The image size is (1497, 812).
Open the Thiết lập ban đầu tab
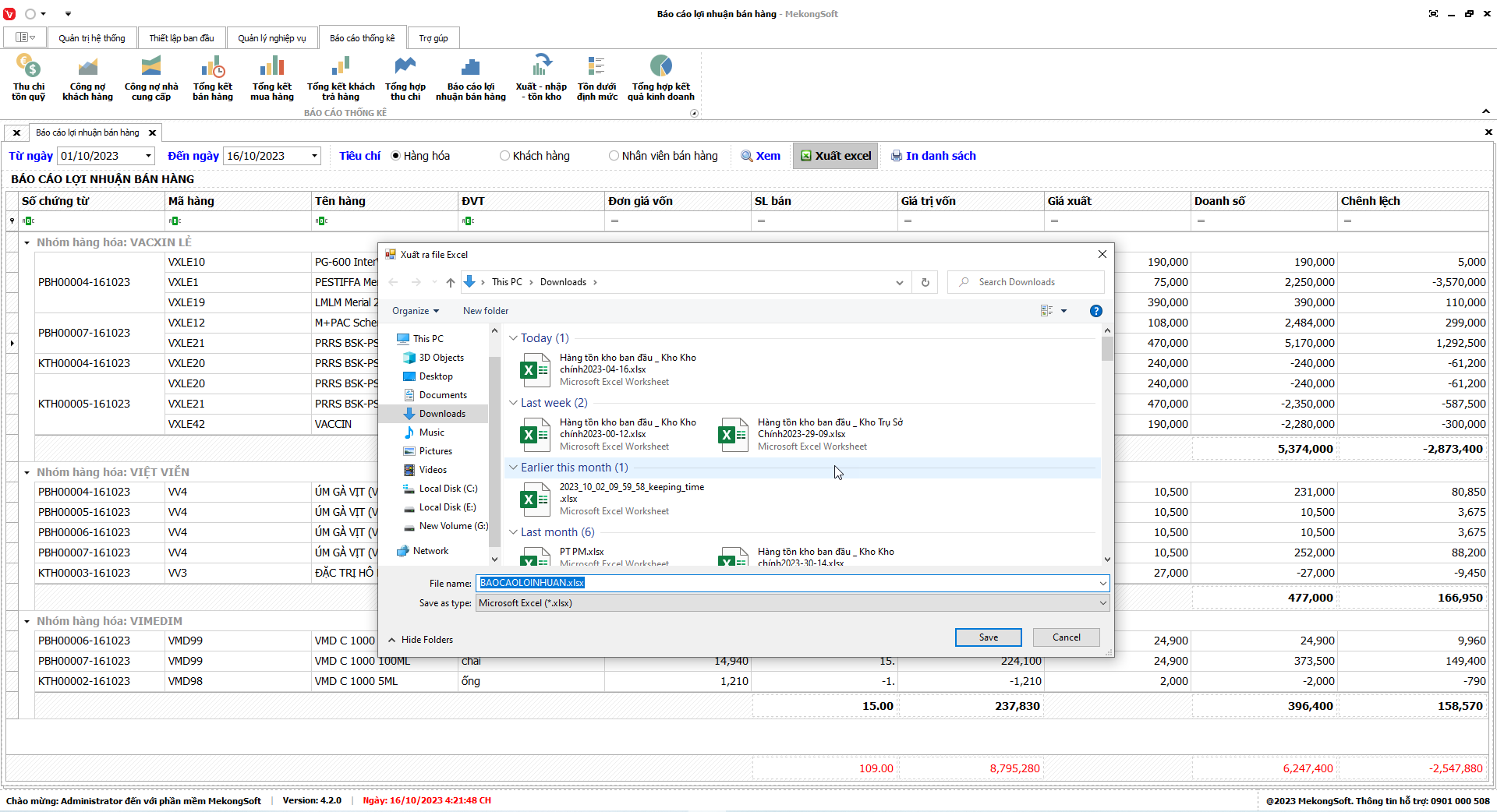pyautogui.click(x=182, y=38)
